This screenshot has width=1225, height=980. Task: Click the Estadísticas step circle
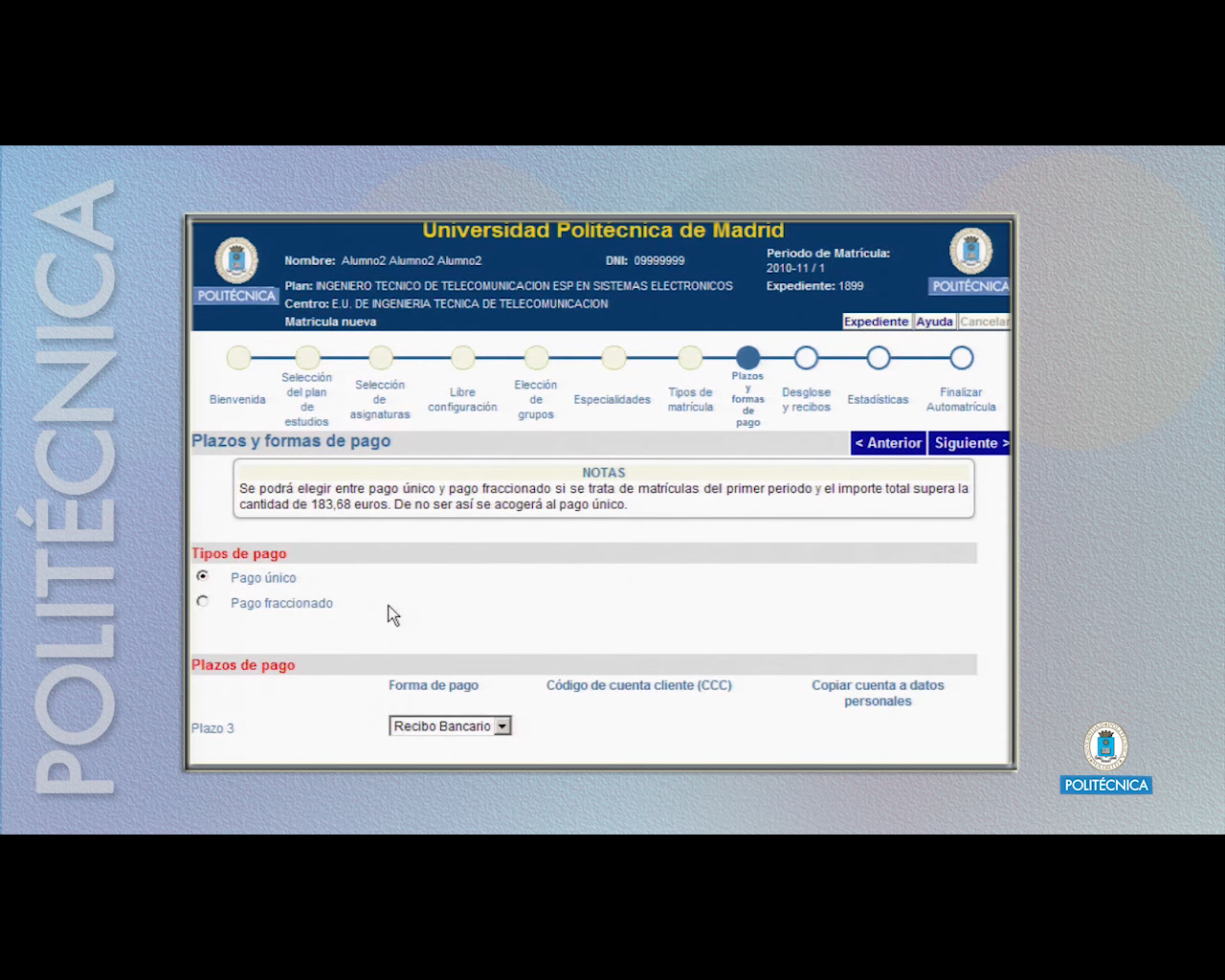879,358
